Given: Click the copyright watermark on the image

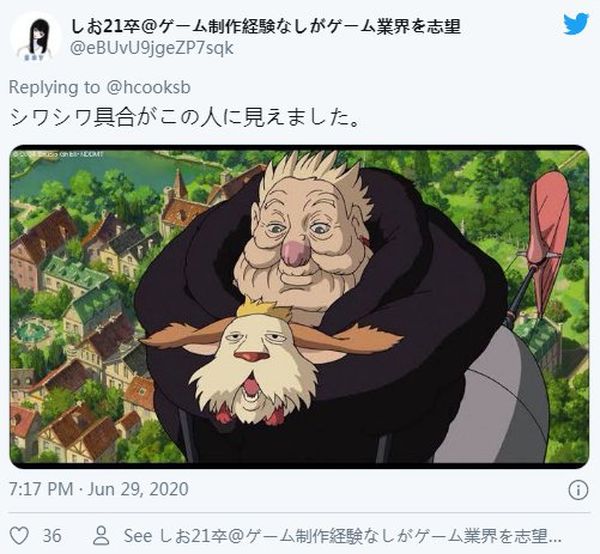Looking at the screenshot, I should [58, 155].
